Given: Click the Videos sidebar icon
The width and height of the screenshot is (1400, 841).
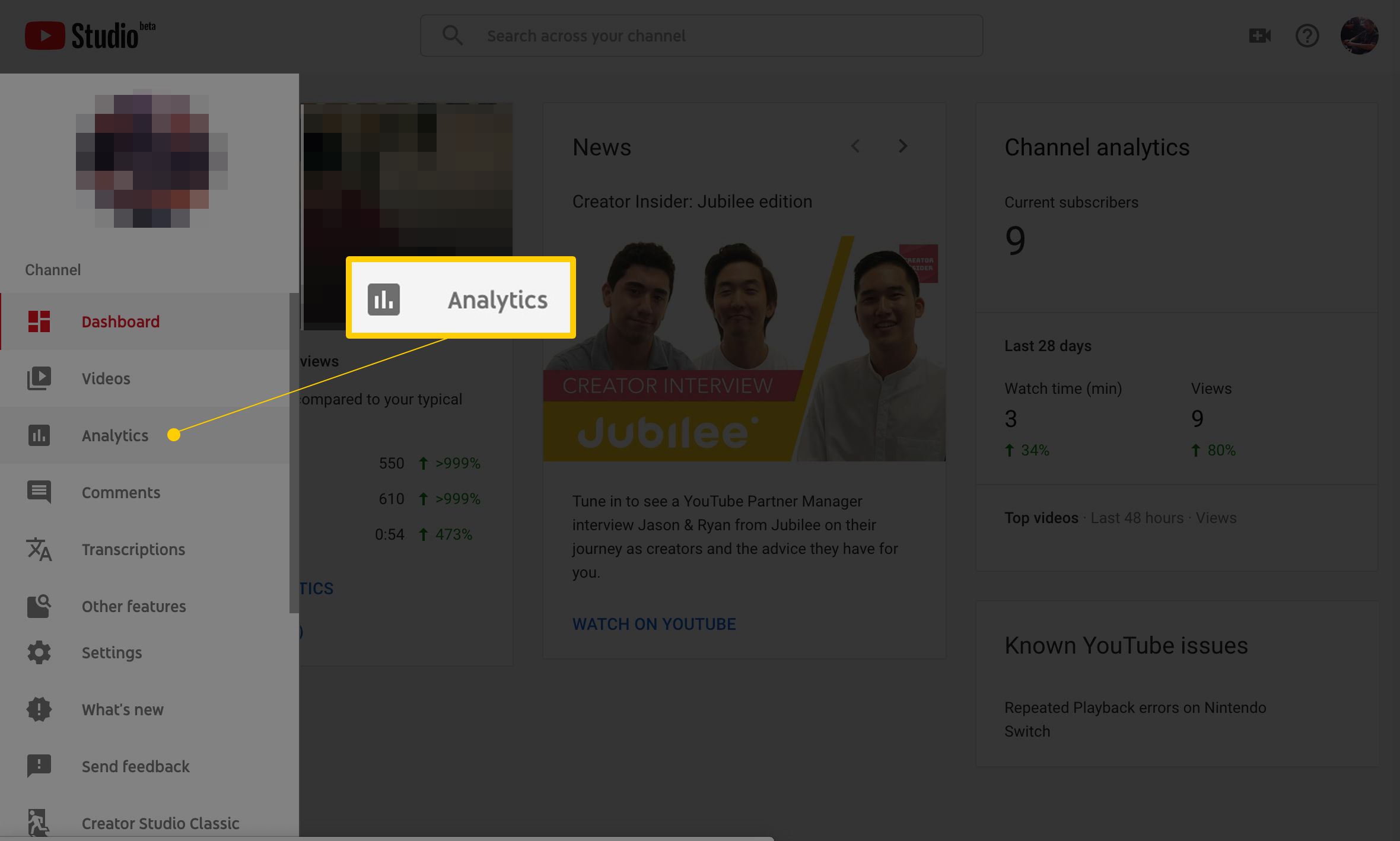Looking at the screenshot, I should (x=39, y=378).
